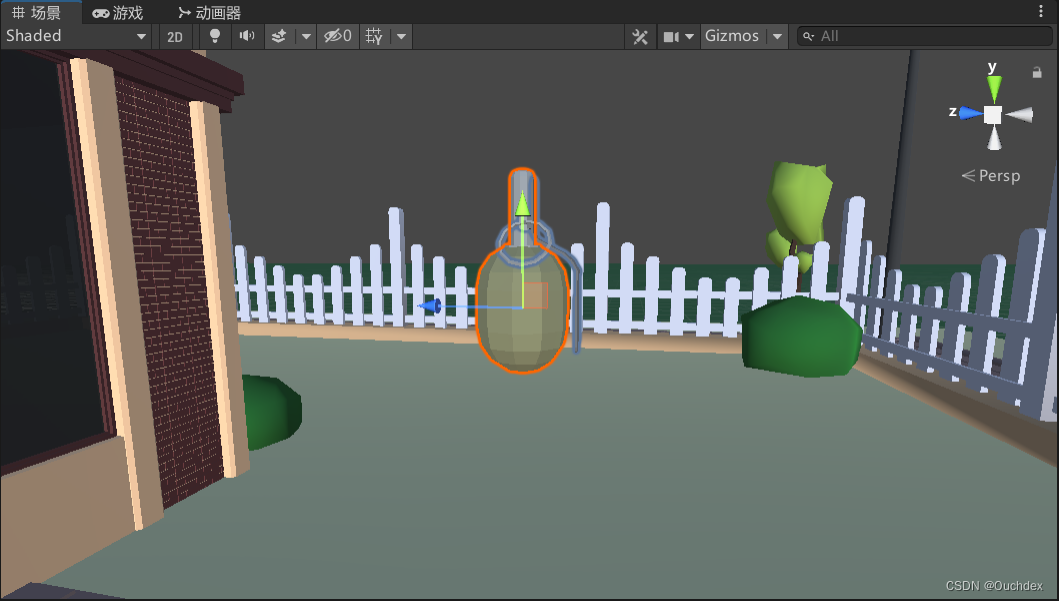Grab the green Y-axis move arrow on grenade
The image size is (1059, 601).
coord(522,205)
